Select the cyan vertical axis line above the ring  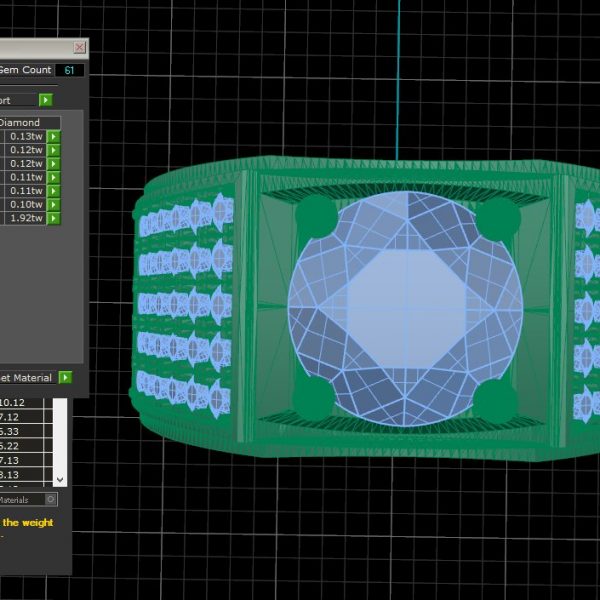click(x=398, y=80)
